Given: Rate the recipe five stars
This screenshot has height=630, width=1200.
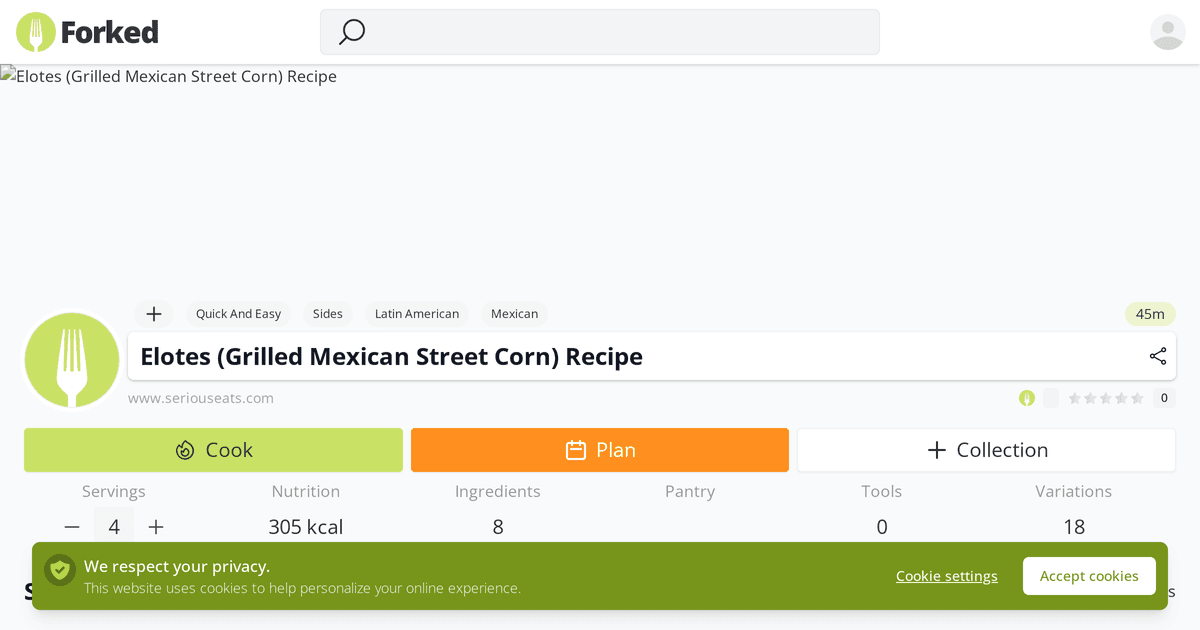Looking at the screenshot, I should (x=1135, y=397).
